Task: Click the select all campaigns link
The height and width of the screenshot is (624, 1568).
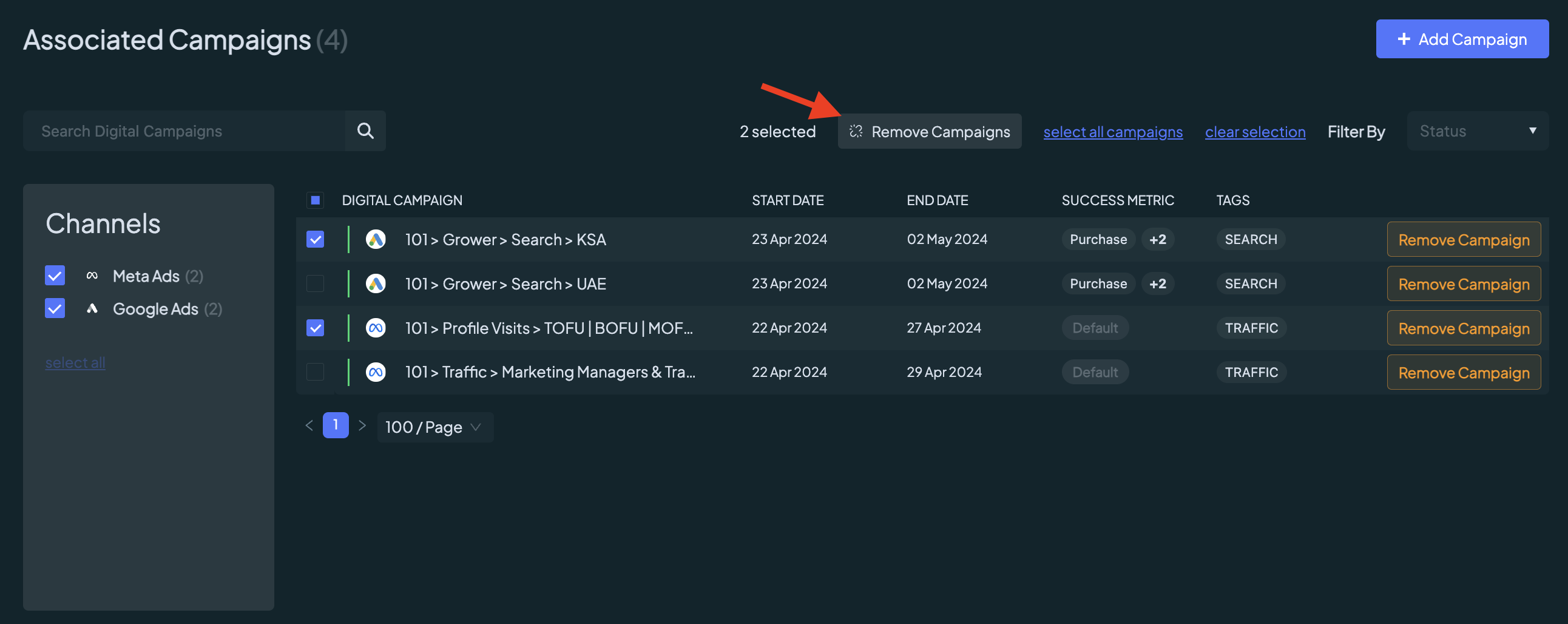Action: 1113,132
